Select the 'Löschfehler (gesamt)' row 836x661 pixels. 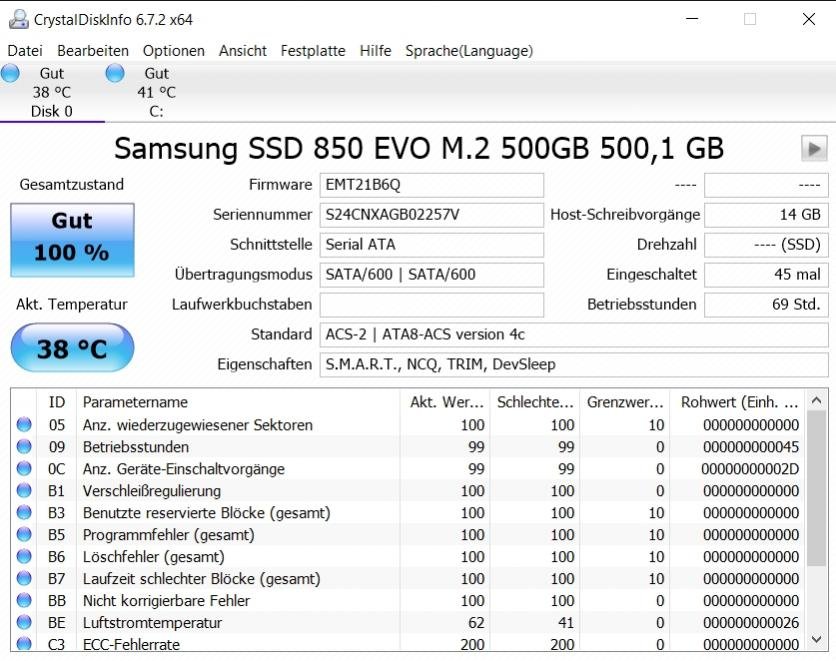click(408, 557)
